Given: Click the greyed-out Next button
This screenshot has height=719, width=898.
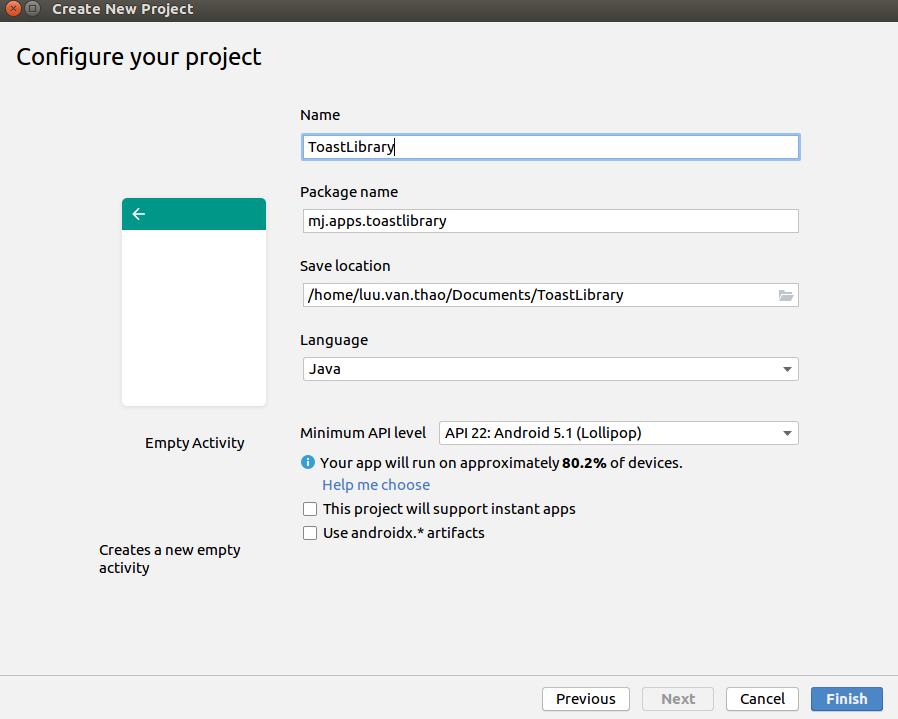Looking at the screenshot, I should click(678, 699).
